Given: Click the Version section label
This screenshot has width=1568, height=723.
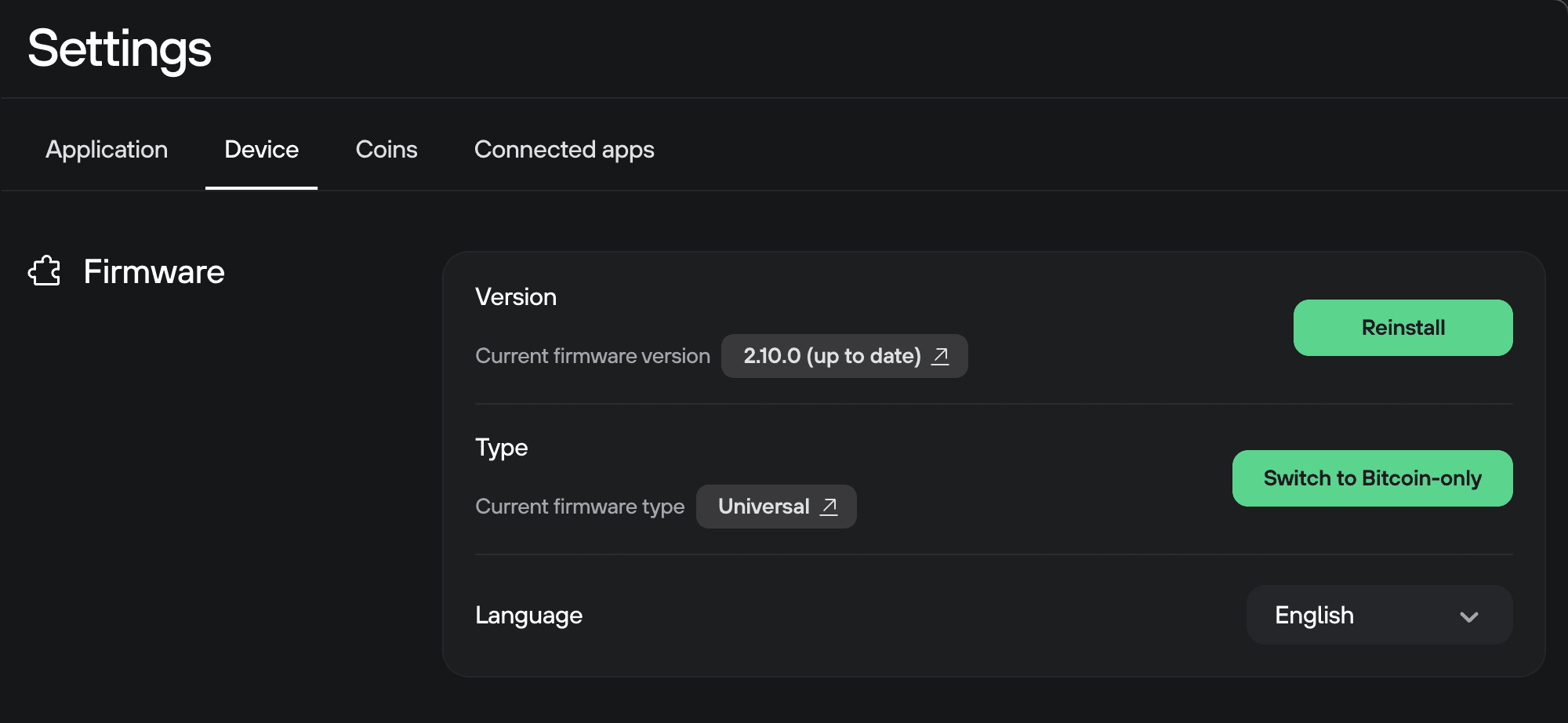Looking at the screenshot, I should pos(515,296).
